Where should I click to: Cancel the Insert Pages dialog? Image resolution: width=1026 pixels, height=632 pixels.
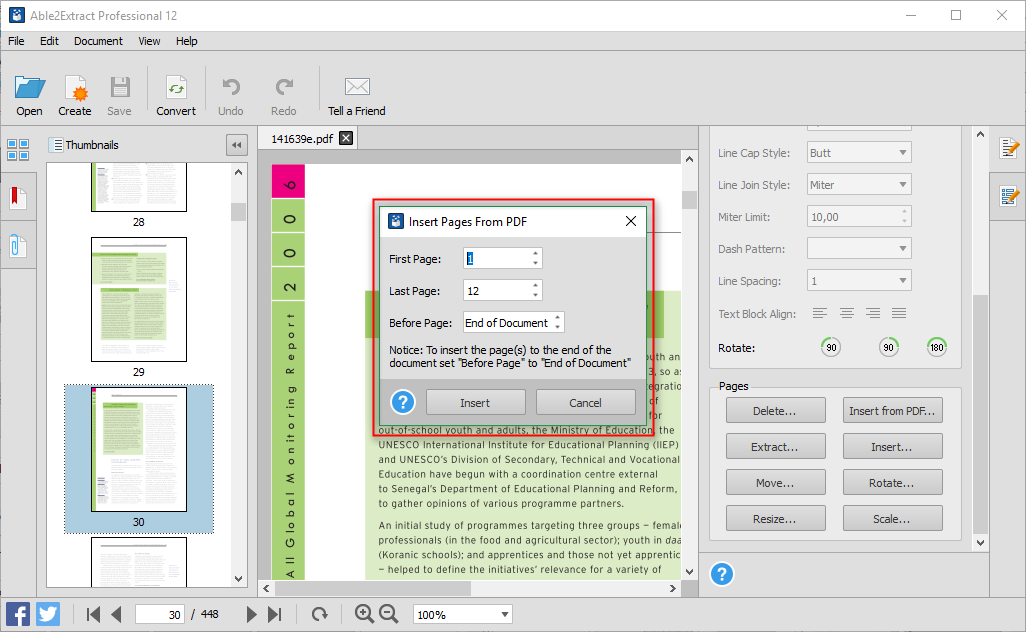(586, 402)
